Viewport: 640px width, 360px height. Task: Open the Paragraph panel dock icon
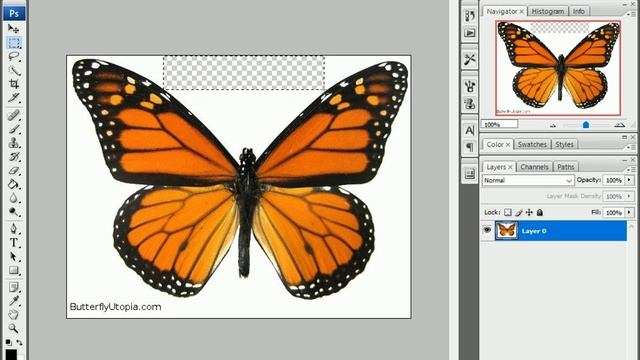tap(470, 147)
